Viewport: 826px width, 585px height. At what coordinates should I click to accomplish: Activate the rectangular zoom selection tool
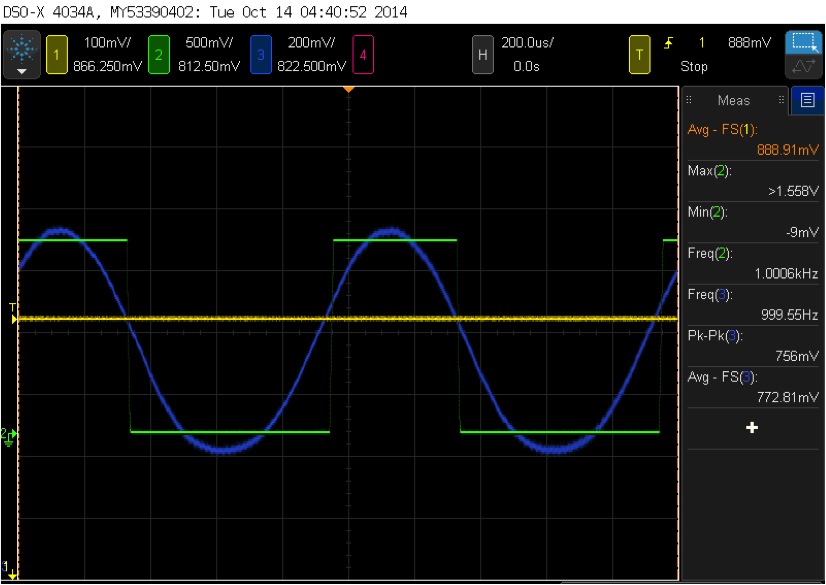tap(806, 43)
